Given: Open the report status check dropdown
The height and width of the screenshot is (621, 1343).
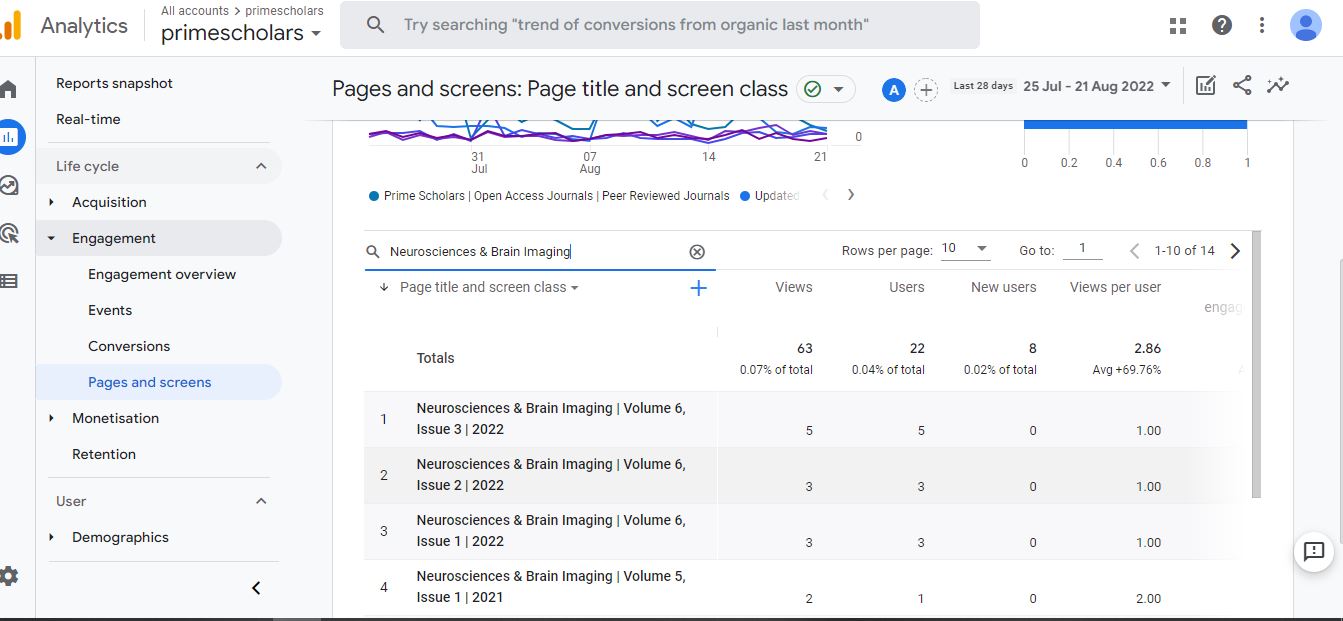Looking at the screenshot, I should coord(825,89).
